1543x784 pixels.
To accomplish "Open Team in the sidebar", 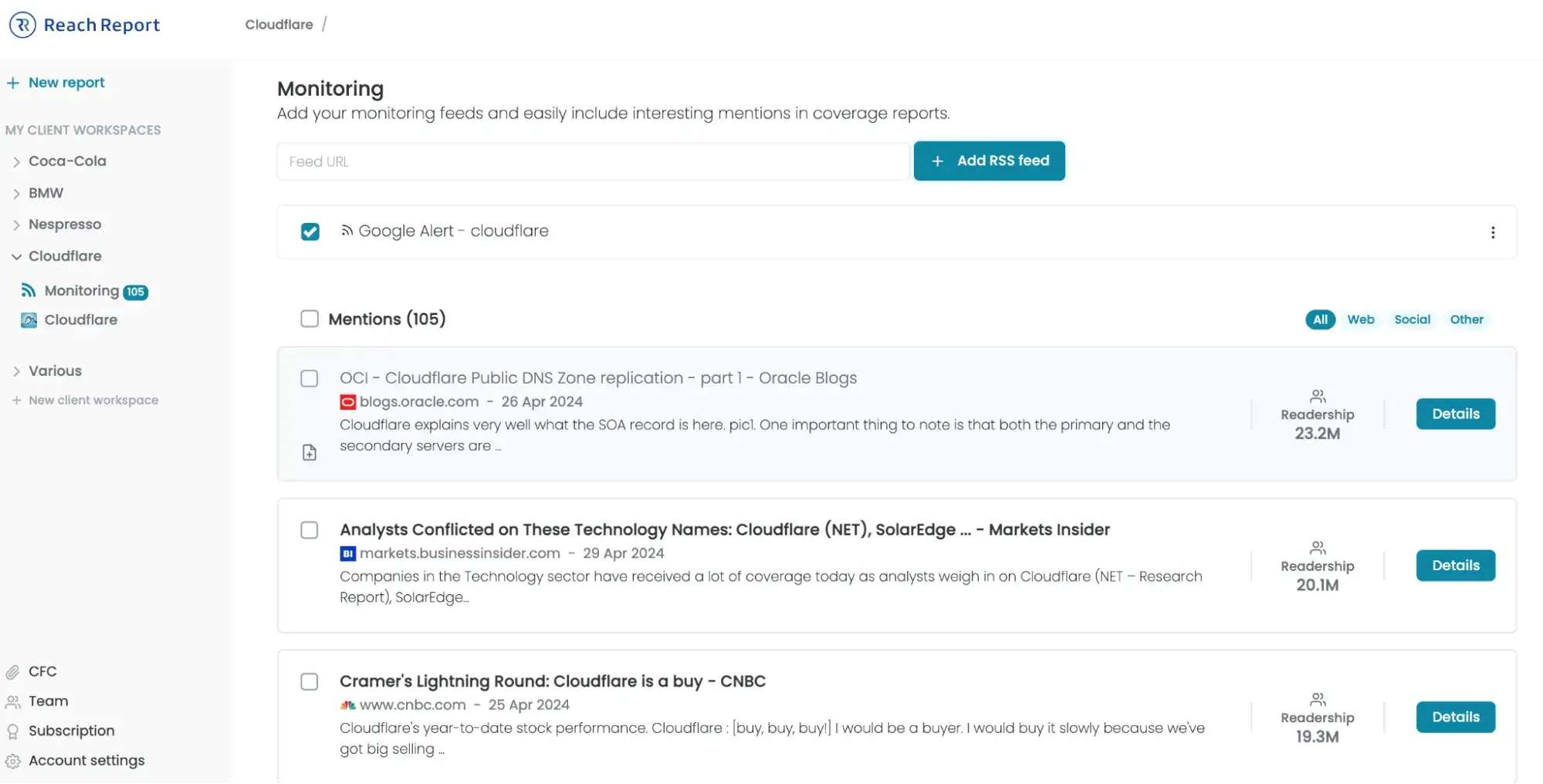I will [x=49, y=701].
